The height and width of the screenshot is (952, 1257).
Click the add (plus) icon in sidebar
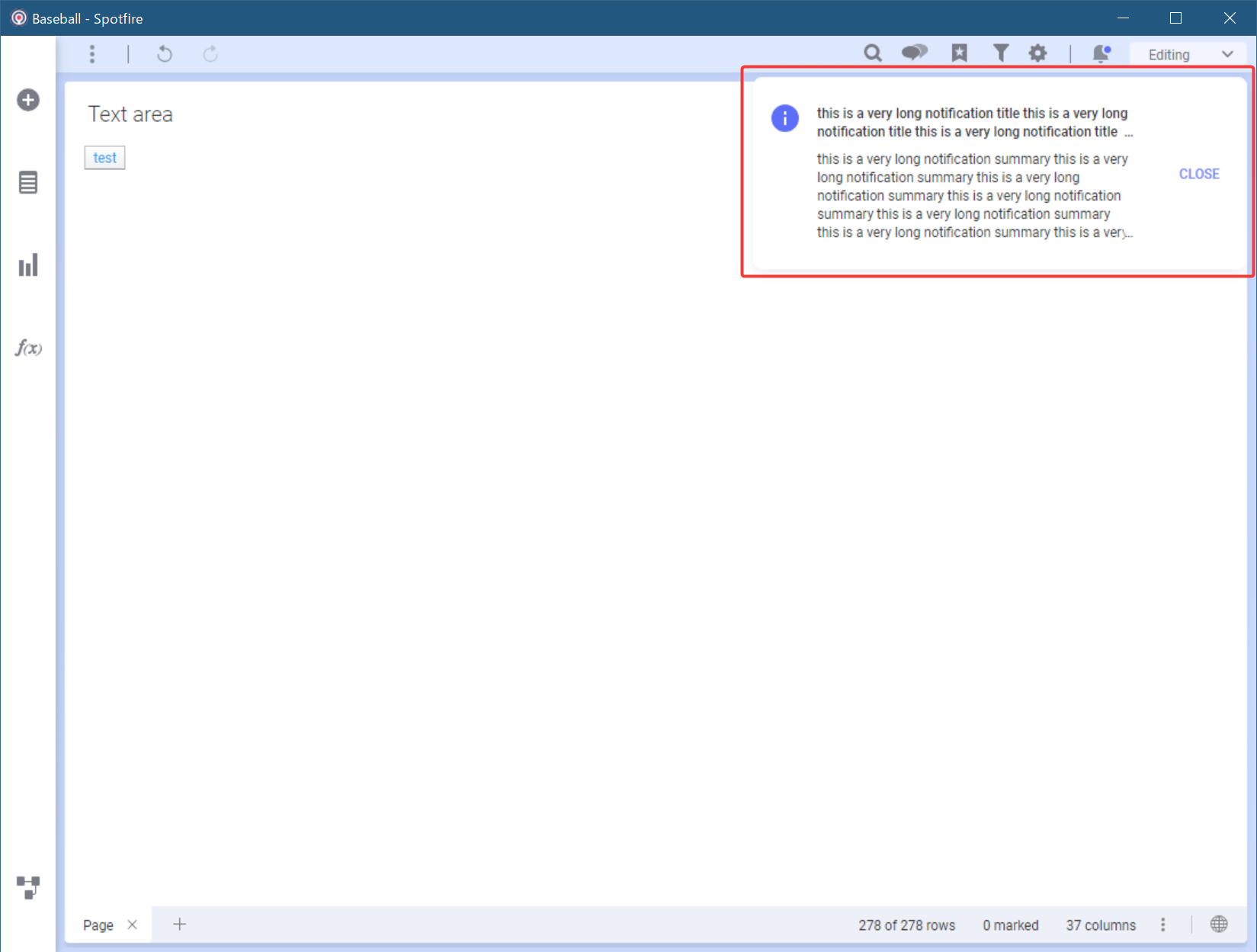(x=28, y=100)
